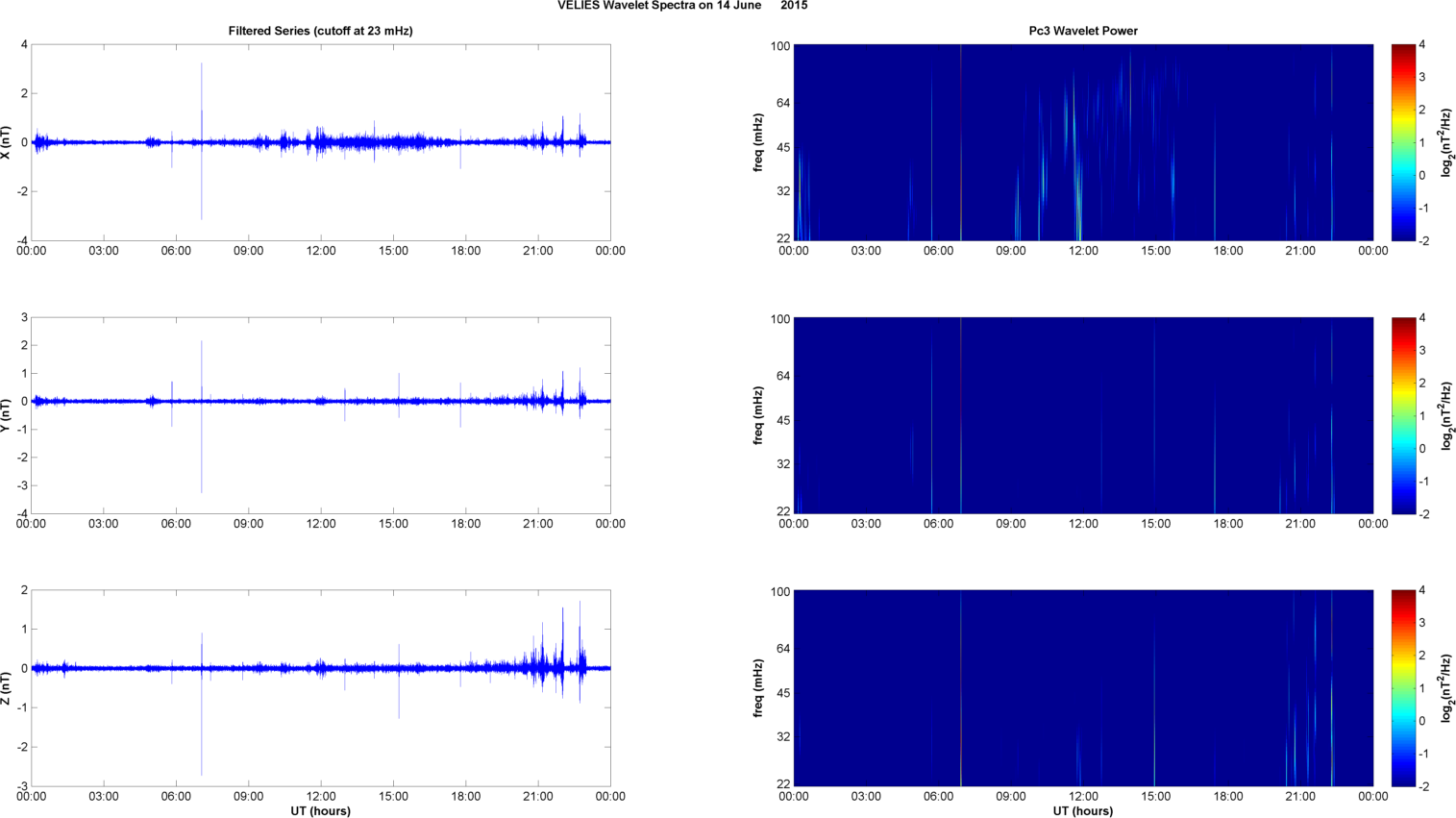Click the 12:00 tick label under X series
Viewport: 1456px width, 818px height.
(321, 251)
